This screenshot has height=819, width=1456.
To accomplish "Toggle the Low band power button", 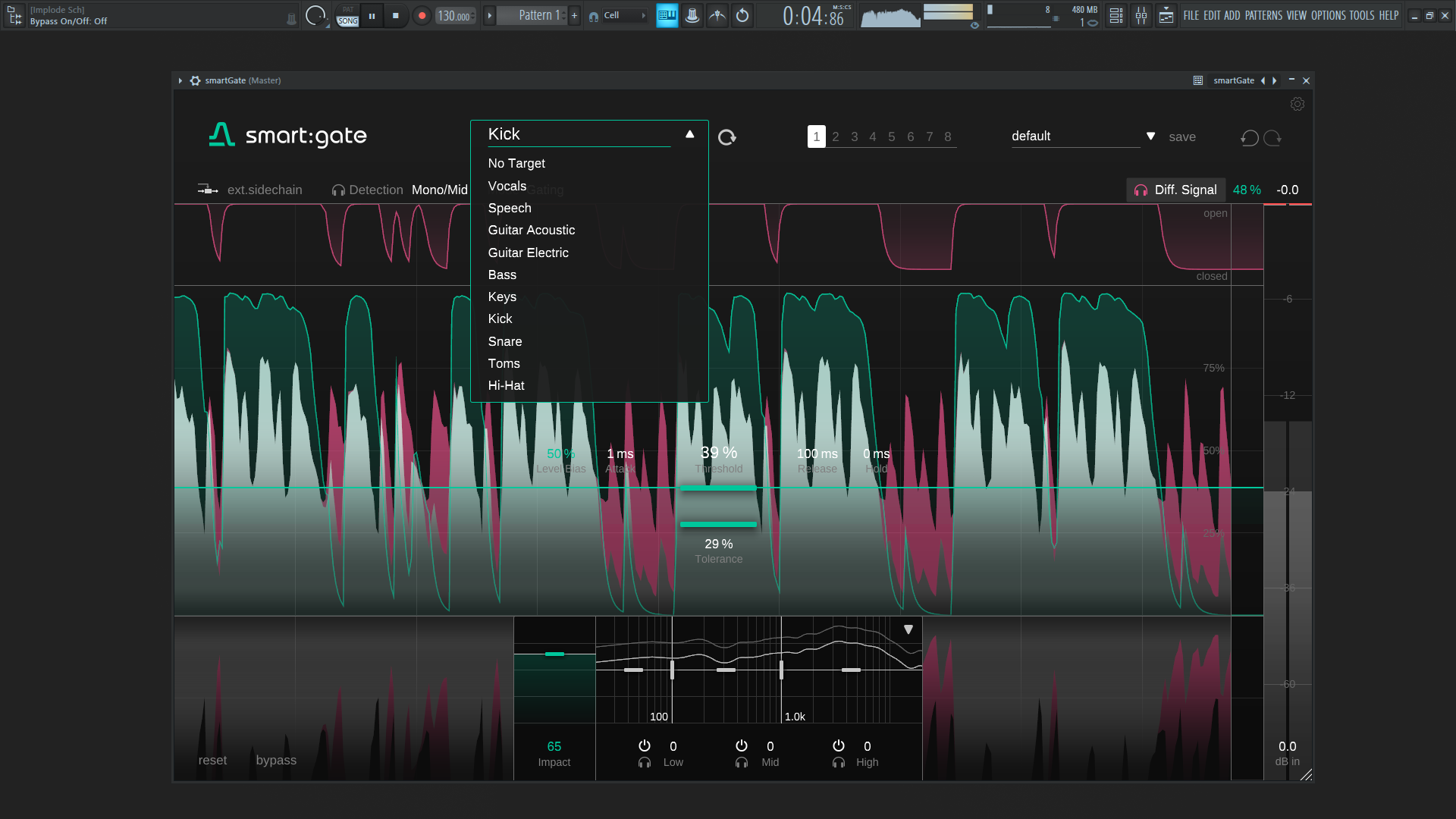I will (x=645, y=745).
